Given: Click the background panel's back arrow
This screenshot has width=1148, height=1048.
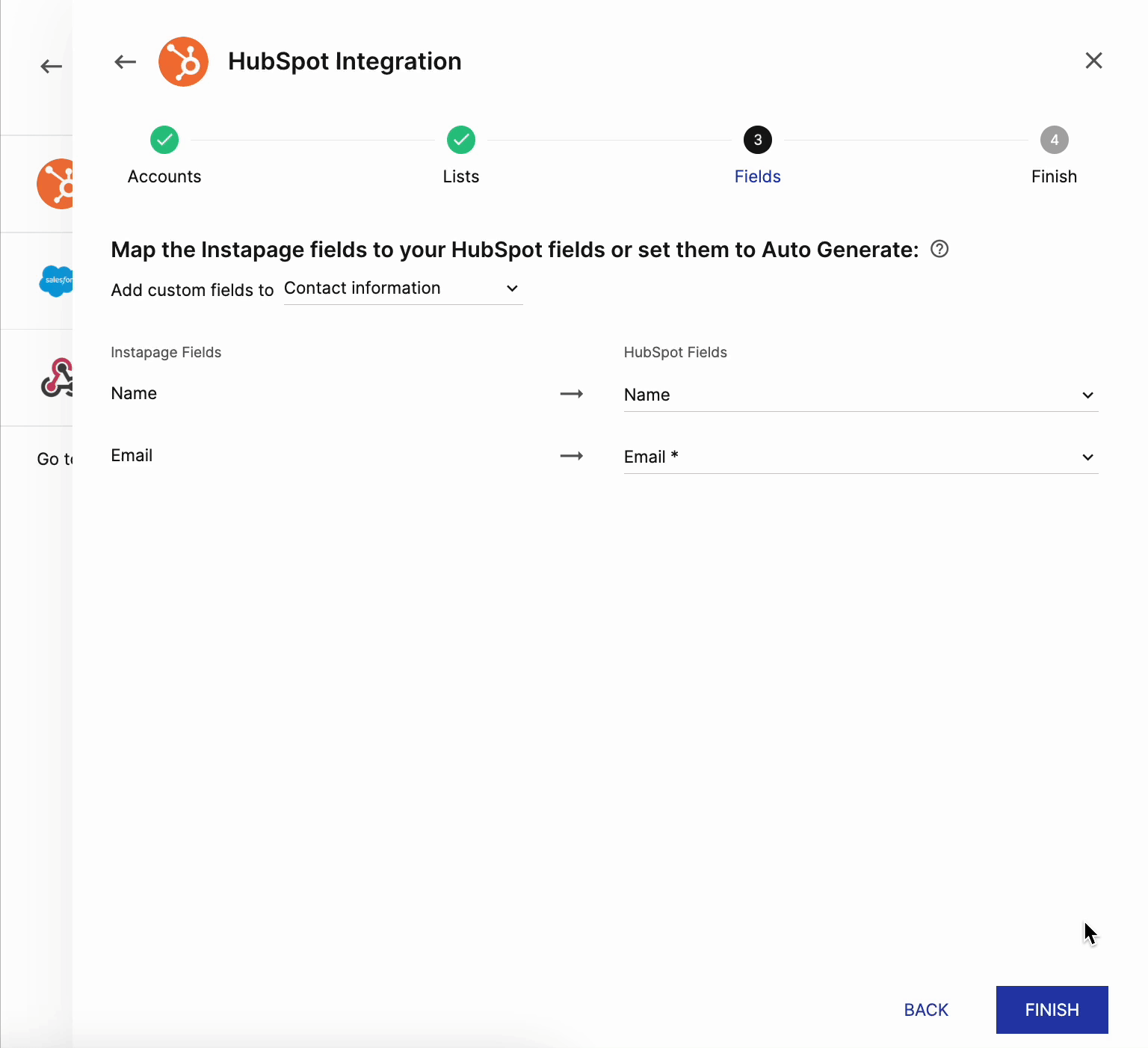Looking at the screenshot, I should pos(51,67).
